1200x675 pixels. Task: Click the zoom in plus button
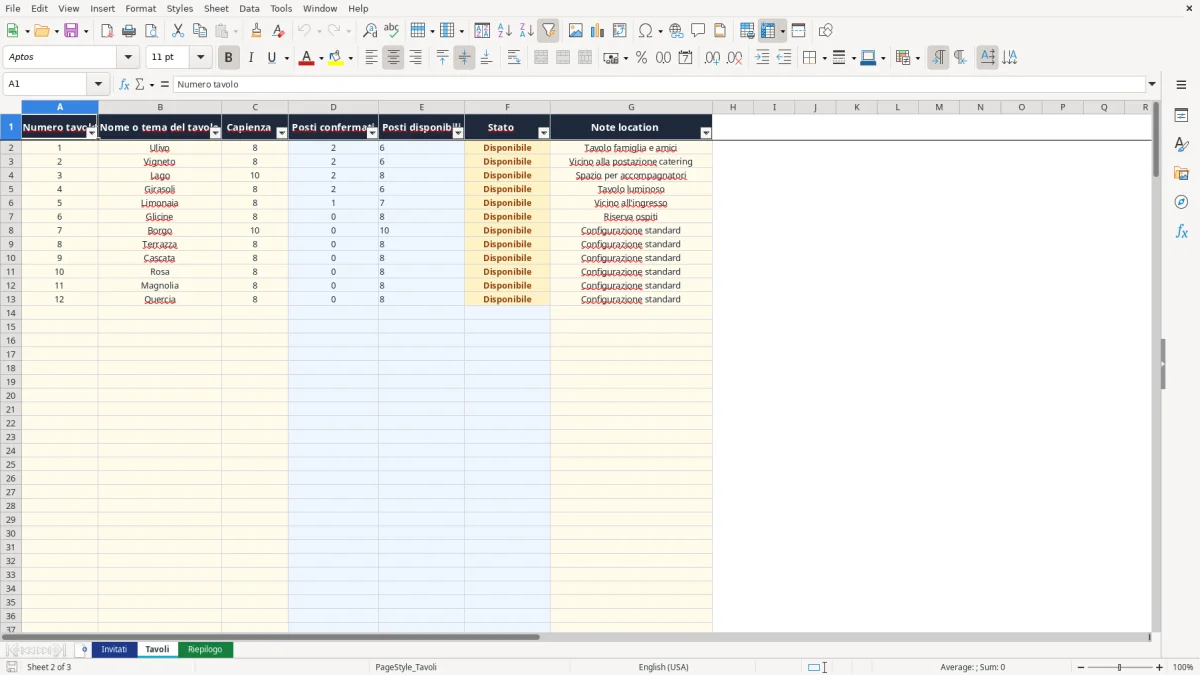[1160, 667]
